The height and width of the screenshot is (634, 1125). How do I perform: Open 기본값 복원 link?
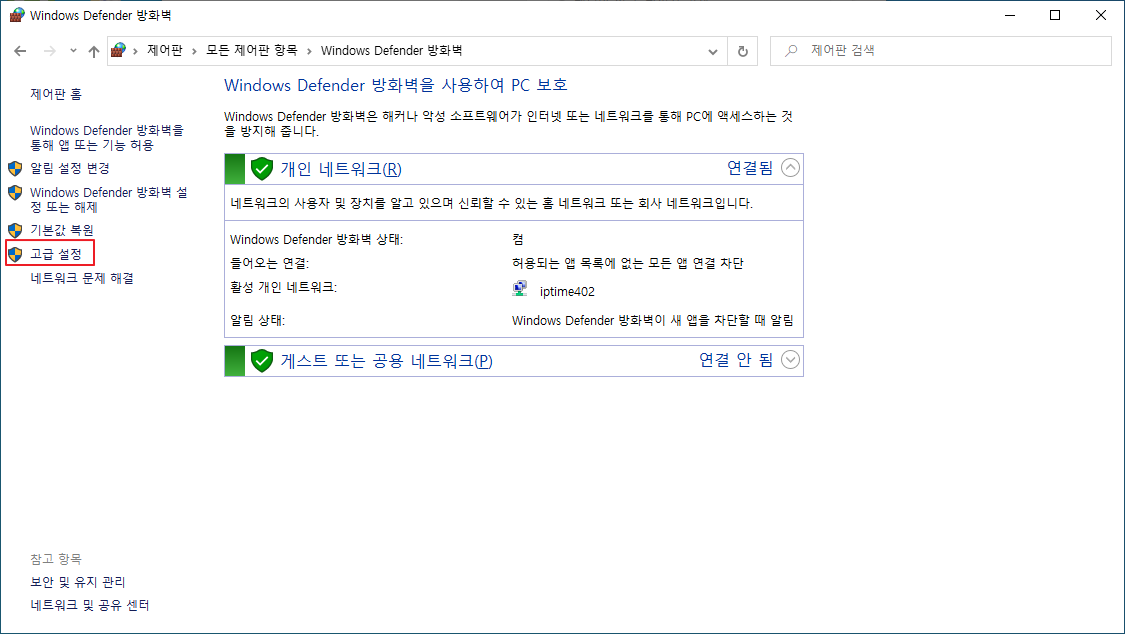click(x=62, y=230)
